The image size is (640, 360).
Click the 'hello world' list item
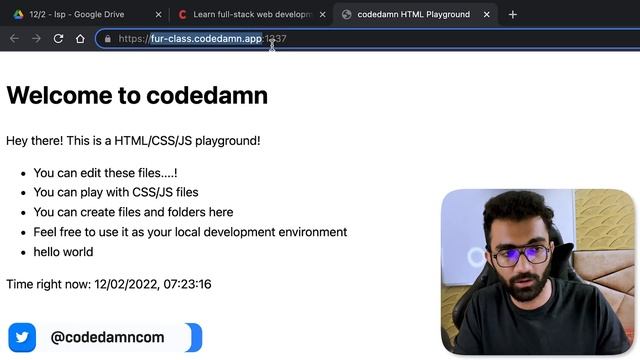(63, 252)
